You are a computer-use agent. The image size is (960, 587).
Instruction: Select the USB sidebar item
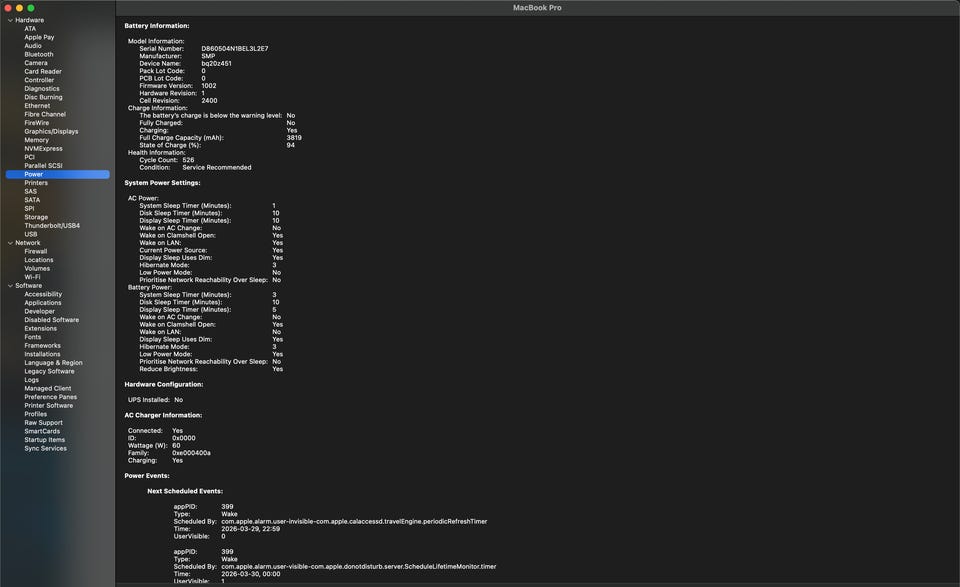[31, 234]
